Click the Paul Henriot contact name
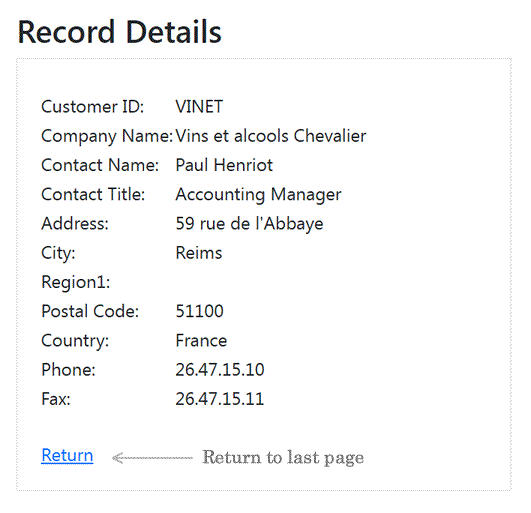Viewport: 531px width, 513px height. pos(224,165)
